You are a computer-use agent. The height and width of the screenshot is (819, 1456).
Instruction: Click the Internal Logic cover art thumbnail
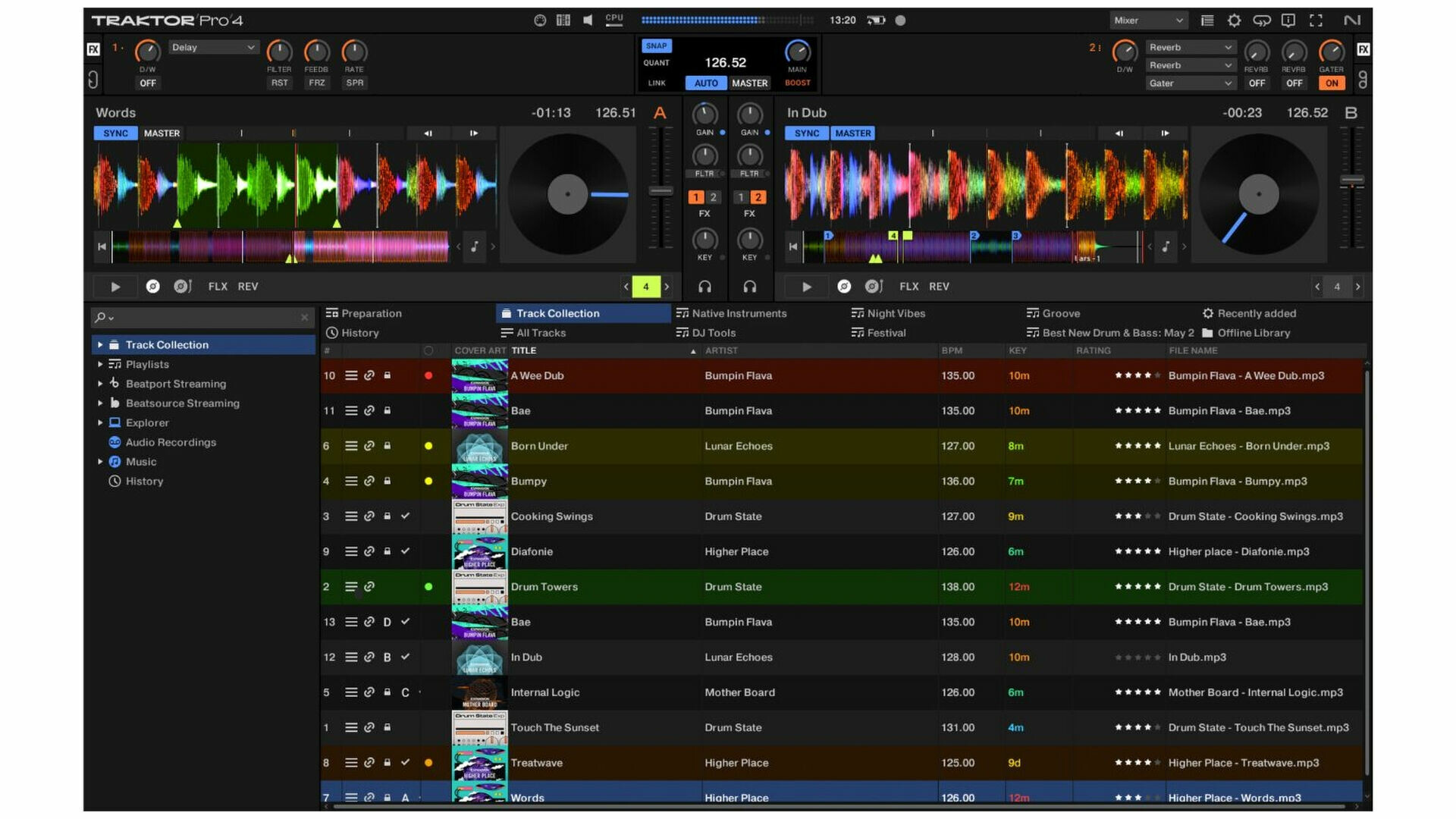pos(479,692)
